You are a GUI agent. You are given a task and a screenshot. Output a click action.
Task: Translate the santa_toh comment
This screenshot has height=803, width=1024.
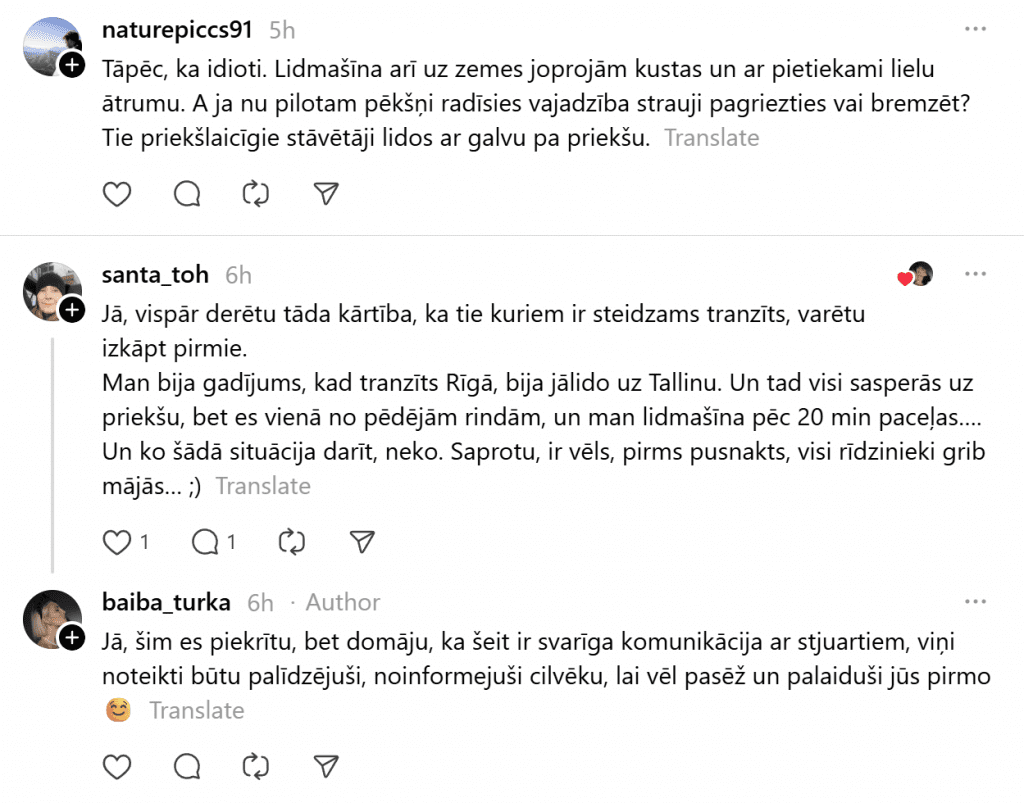tap(263, 486)
